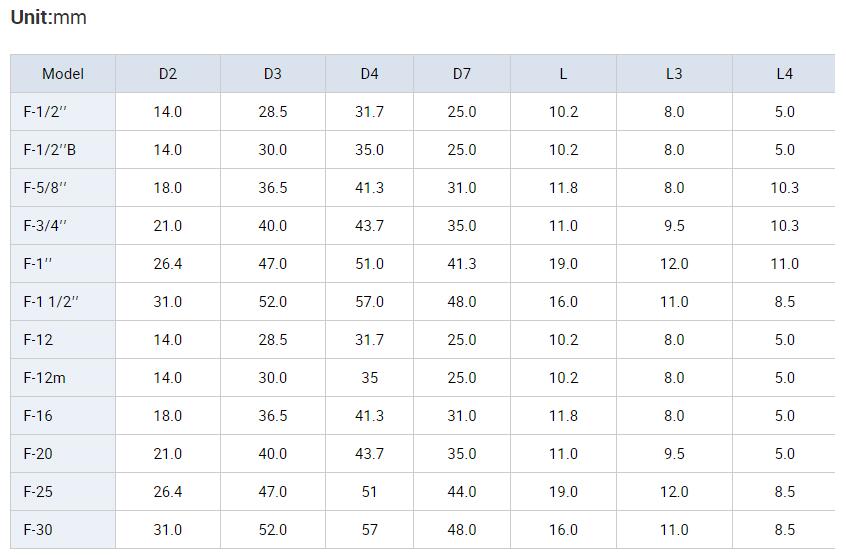Click the F-25 model cell
The height and width of the screenshot is (557, 846).
[63, 492]
